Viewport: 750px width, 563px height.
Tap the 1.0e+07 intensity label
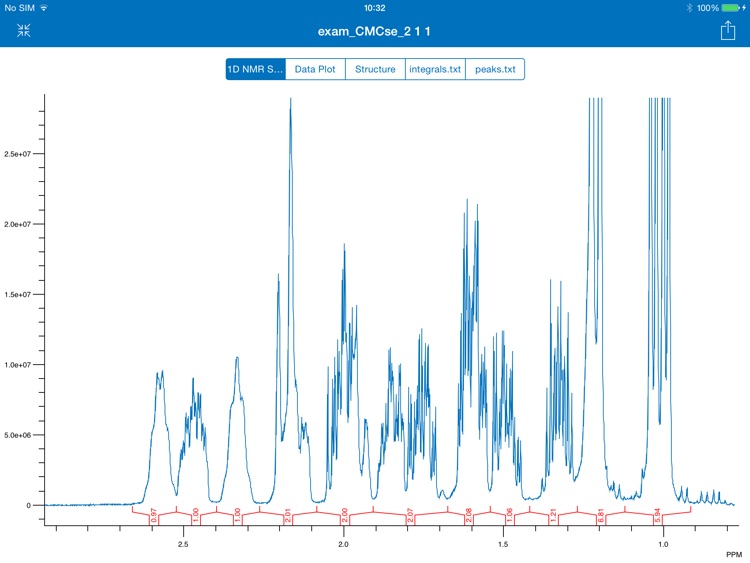pyautogui.click(x=18, y=365)
